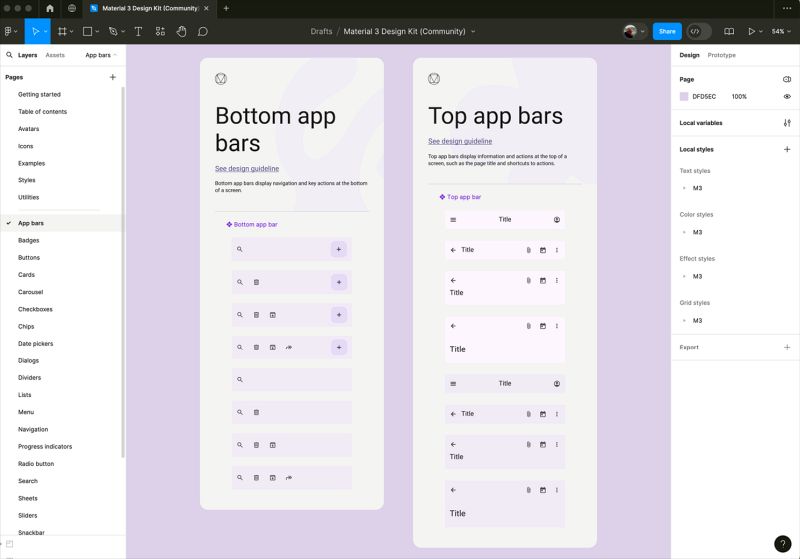Select the Text tool
This screenshot has height=559, width=800.
[x=138, y=31]
